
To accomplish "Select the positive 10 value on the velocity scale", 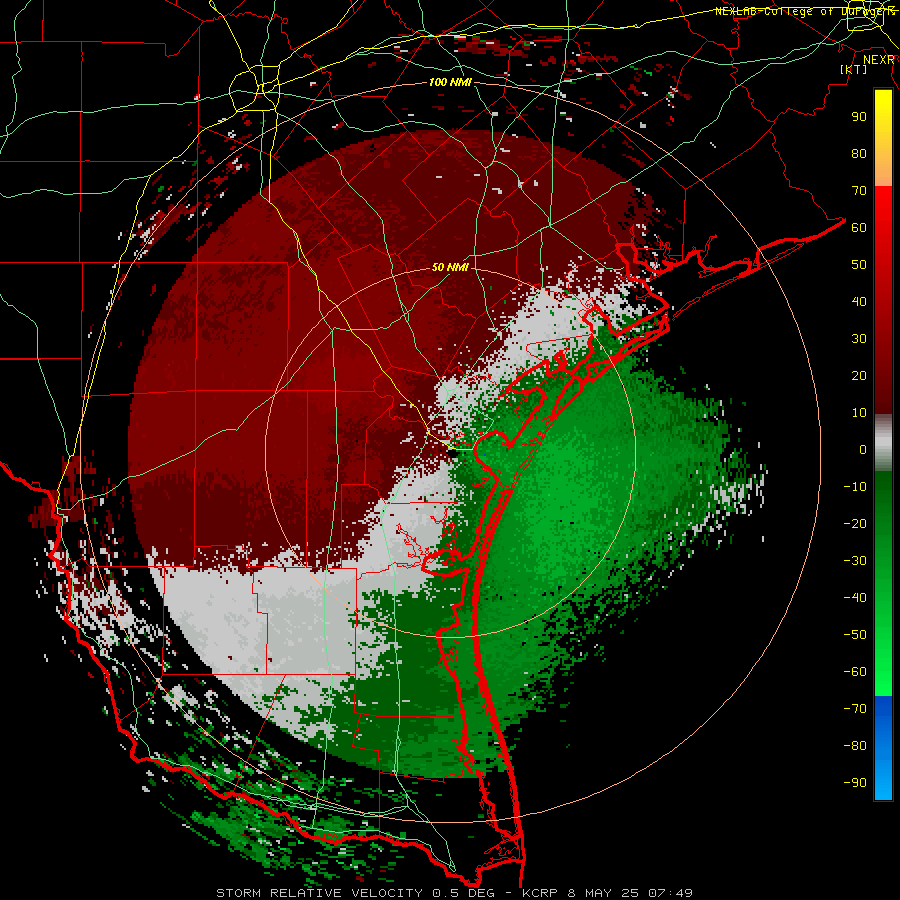I will tap(859, 413).
